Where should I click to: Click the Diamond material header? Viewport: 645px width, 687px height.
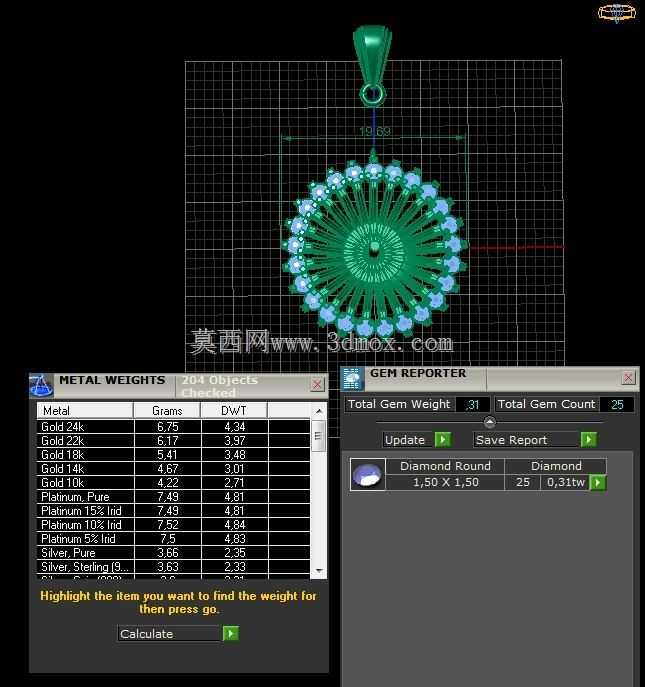pos(556,466)
